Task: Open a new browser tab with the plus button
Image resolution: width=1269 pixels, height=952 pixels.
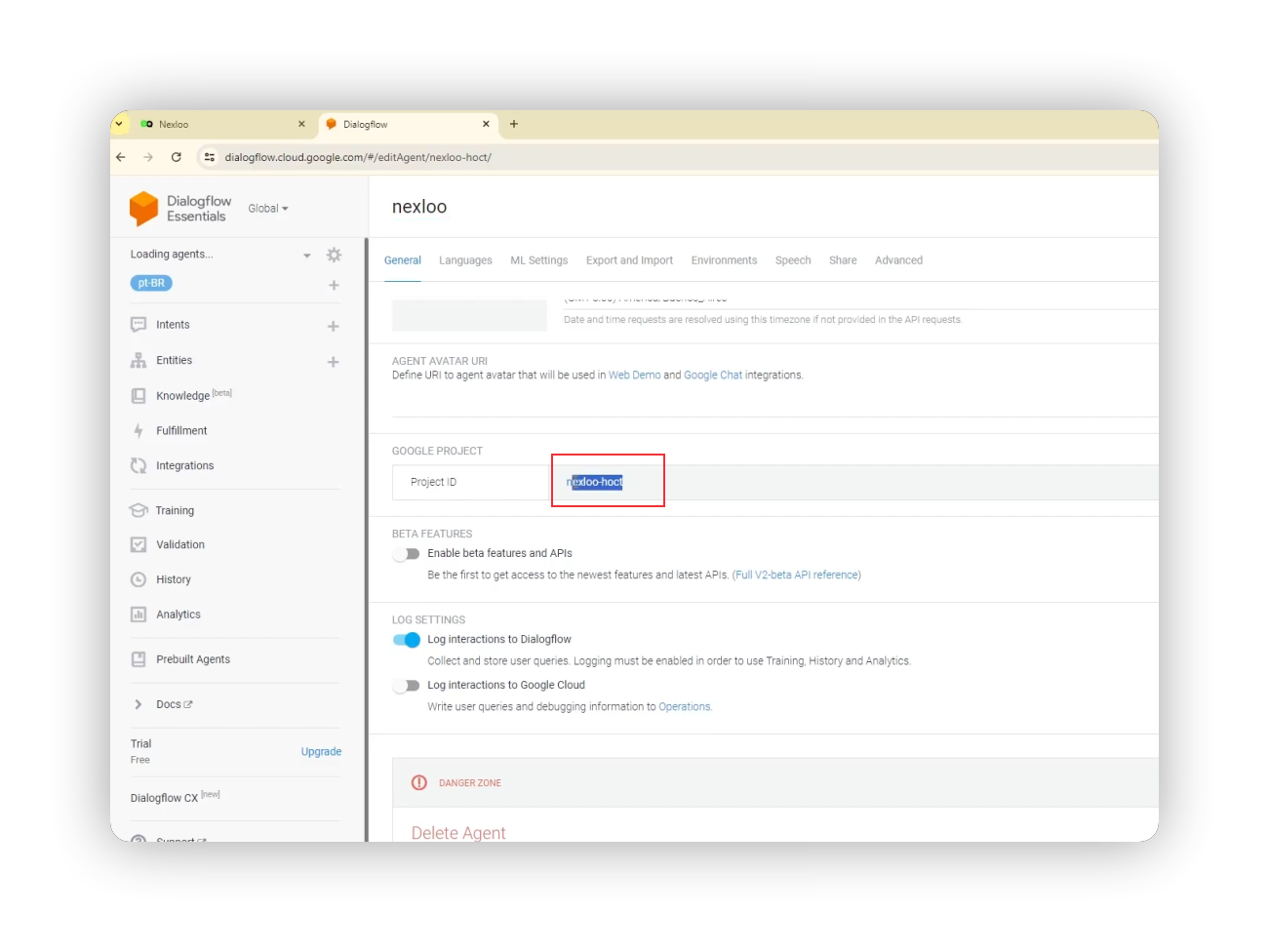Action: 514,124
